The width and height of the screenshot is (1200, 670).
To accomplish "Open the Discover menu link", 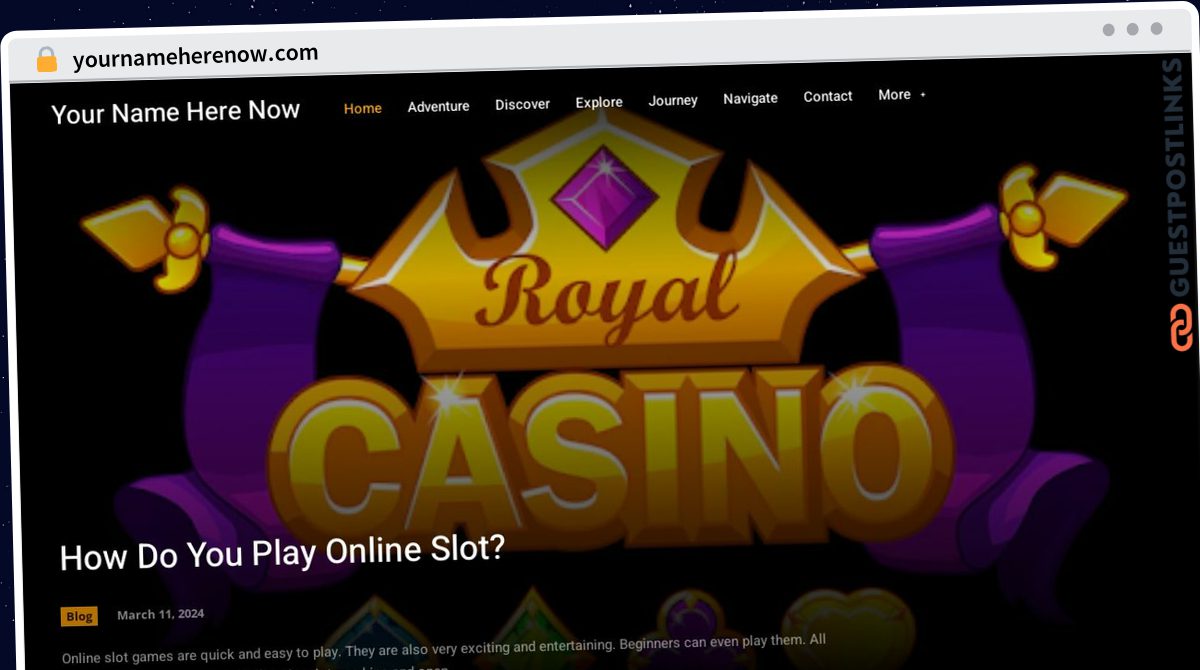I will [522, 104].
